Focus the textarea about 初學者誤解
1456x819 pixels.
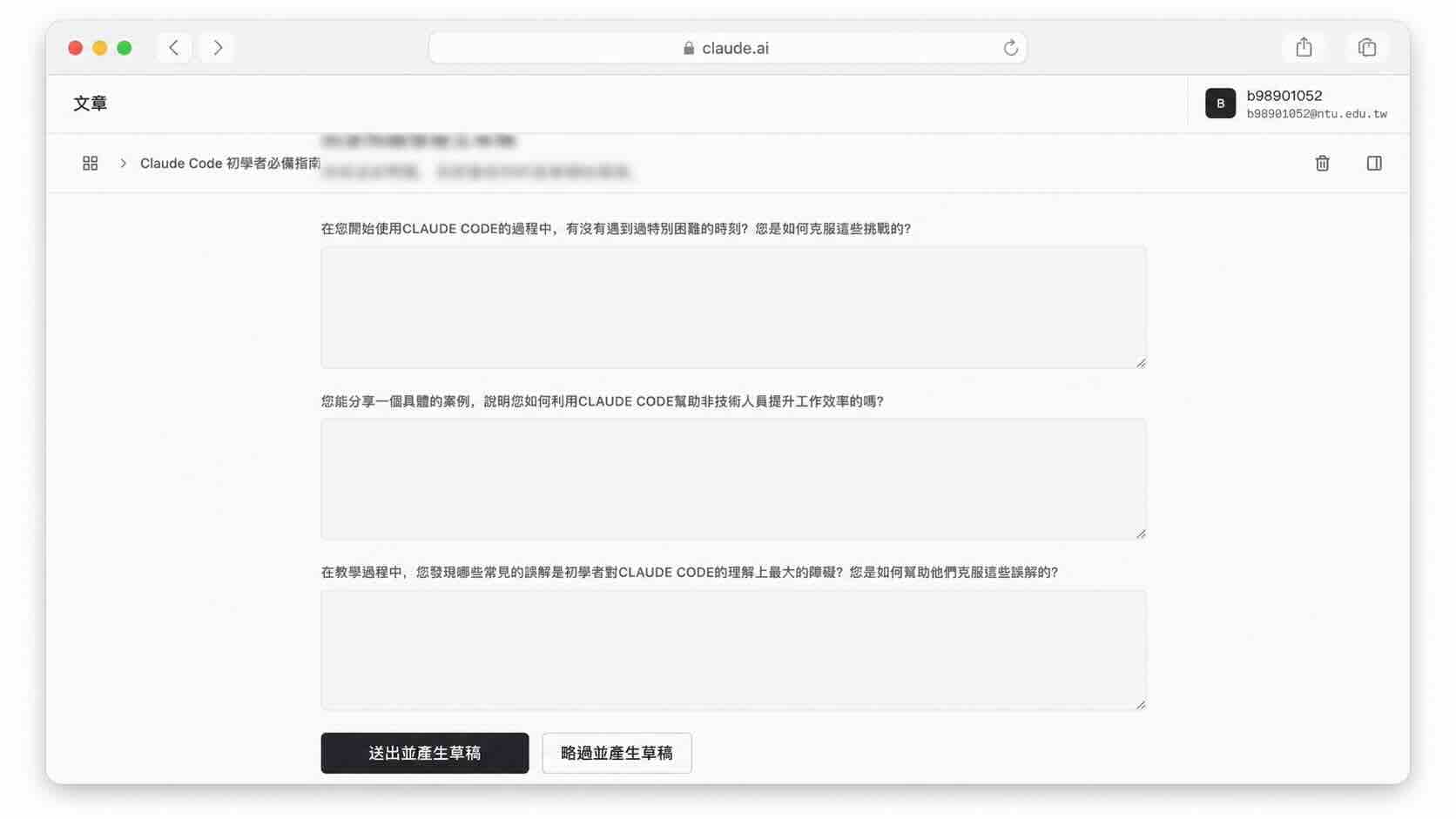pos(733,650)
